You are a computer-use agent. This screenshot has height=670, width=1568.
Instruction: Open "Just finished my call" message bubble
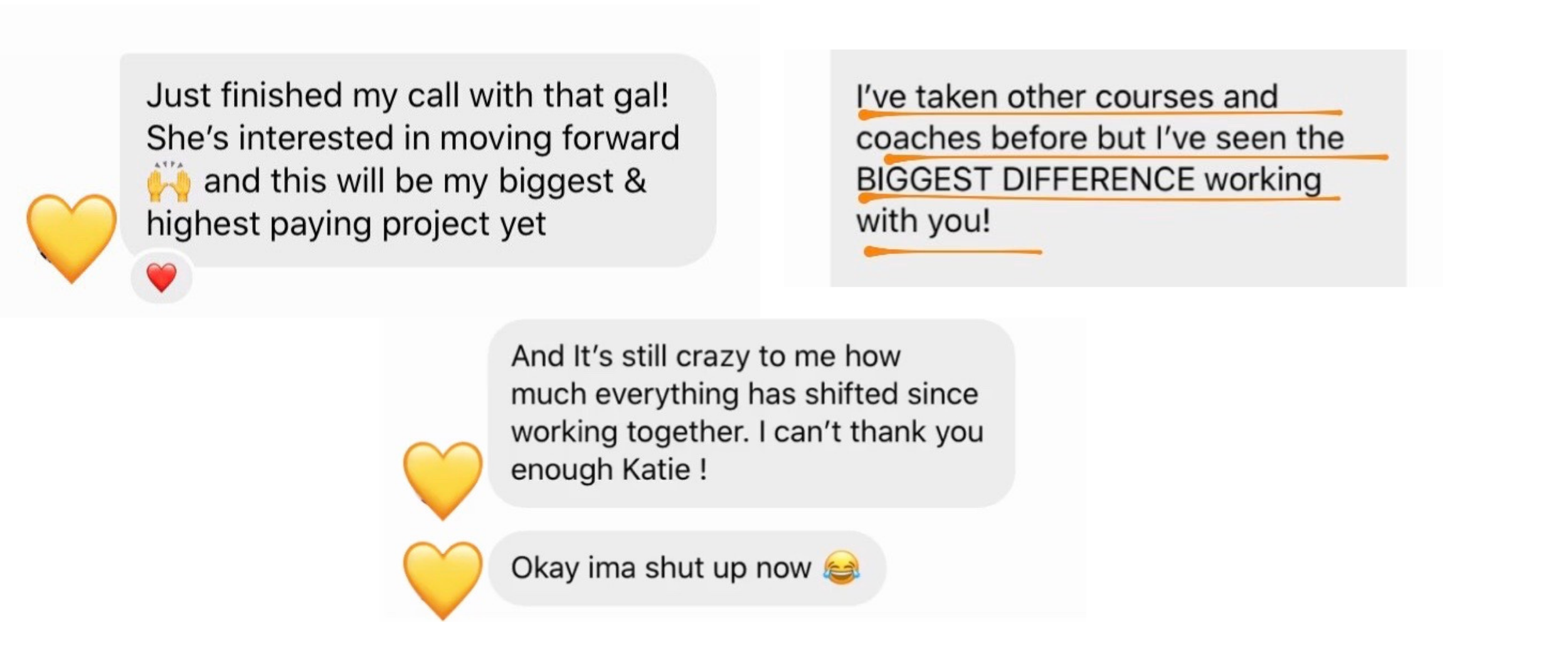pyautogui.click(x=418, y=161)
